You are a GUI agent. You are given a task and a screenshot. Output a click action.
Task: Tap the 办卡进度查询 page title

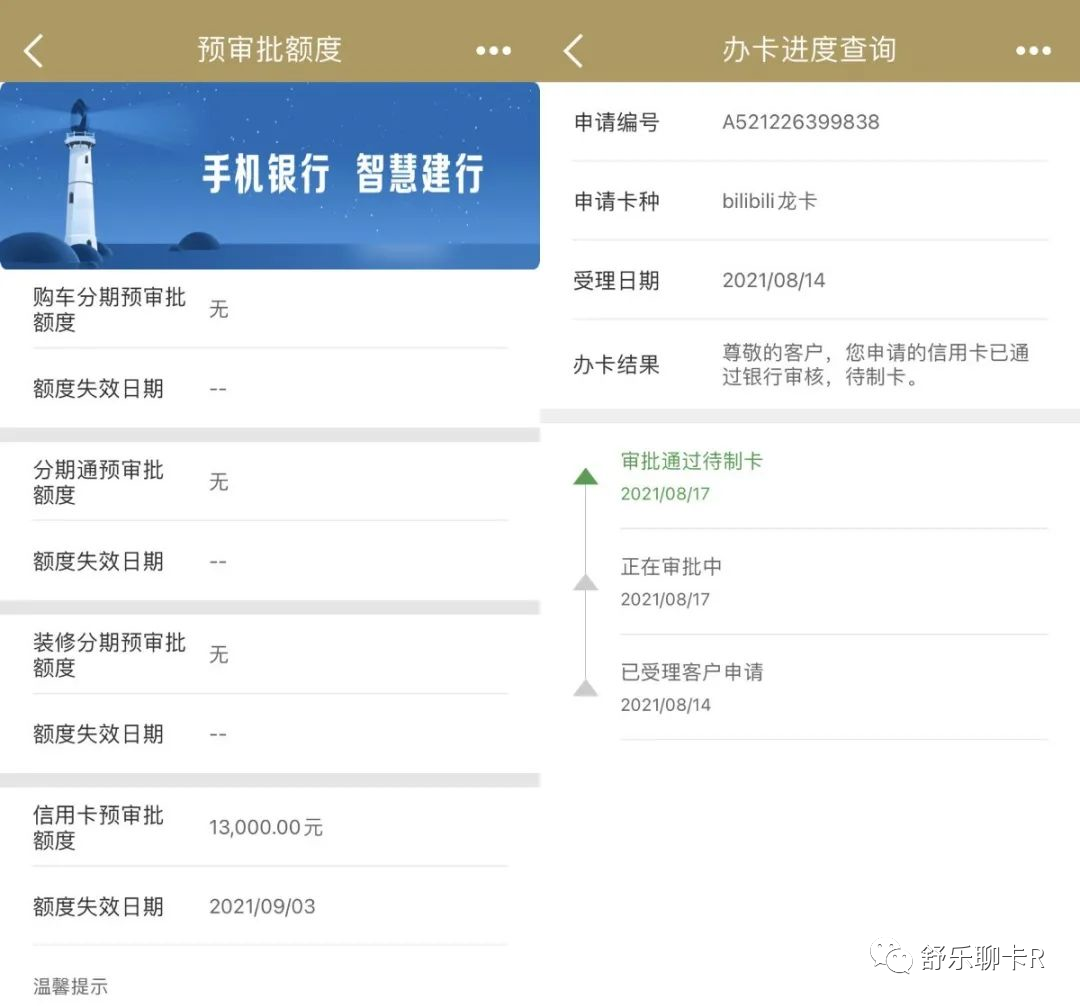coord(809,50)
